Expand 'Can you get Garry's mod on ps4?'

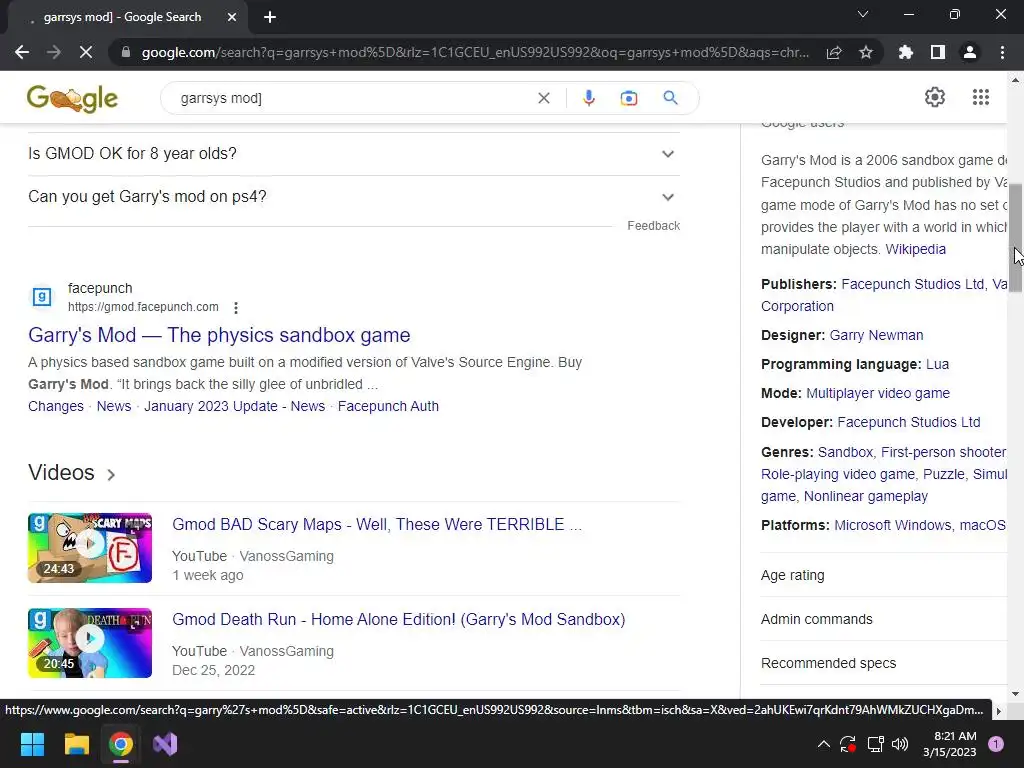(354, 197)
